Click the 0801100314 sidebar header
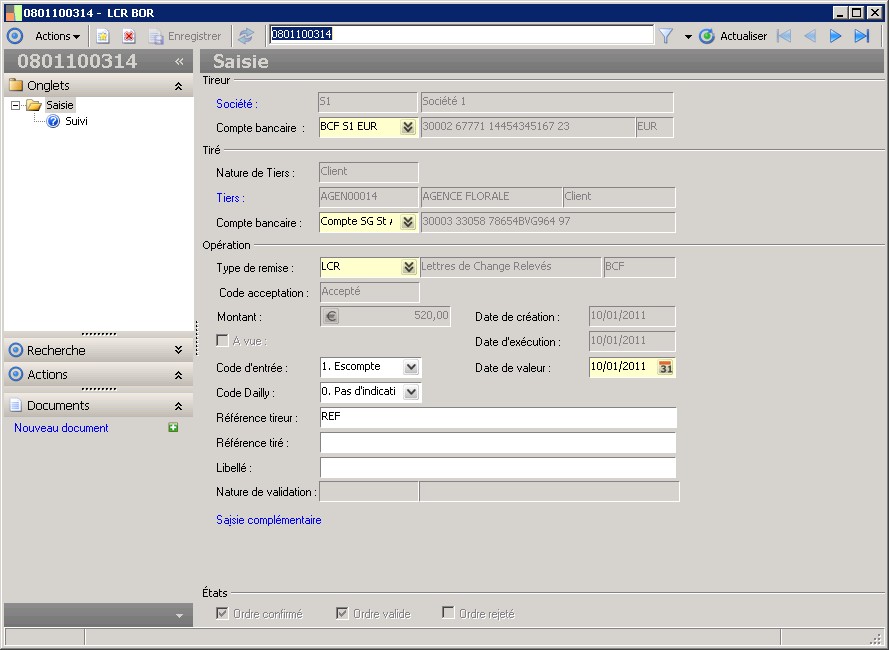The height and width of the screenshot is (650, 889). tap(77, 61)
